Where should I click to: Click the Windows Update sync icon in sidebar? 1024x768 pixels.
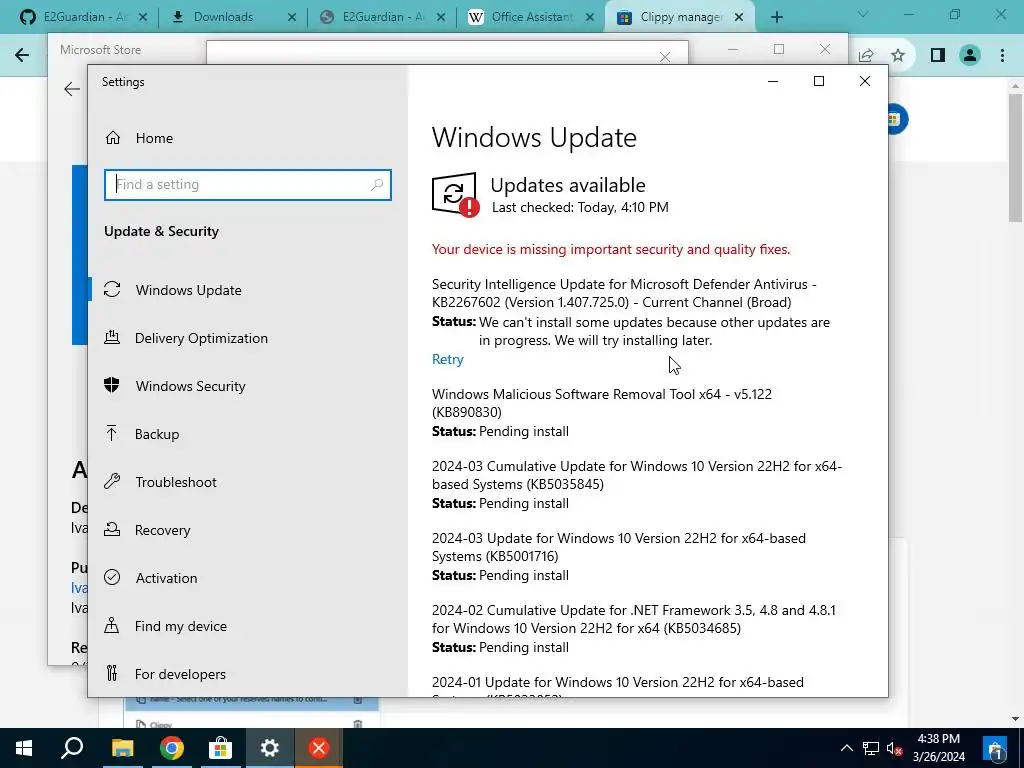pyautogui.click(x=112, y=289)
